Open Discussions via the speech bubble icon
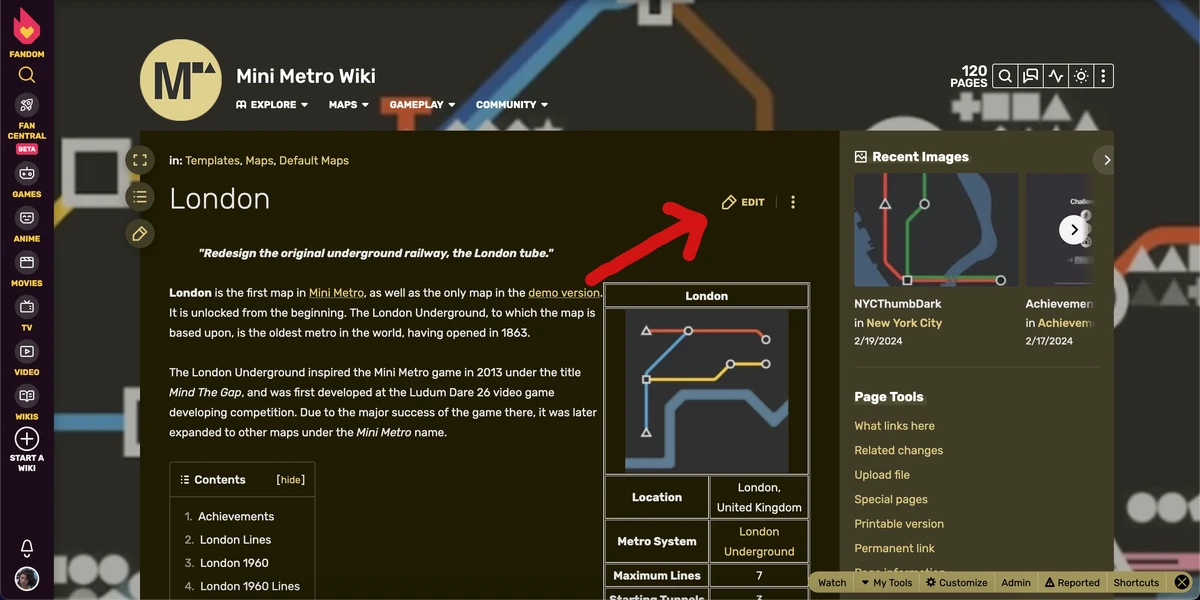Viewport: 1200px width, 600px height. pos(1029,75)
